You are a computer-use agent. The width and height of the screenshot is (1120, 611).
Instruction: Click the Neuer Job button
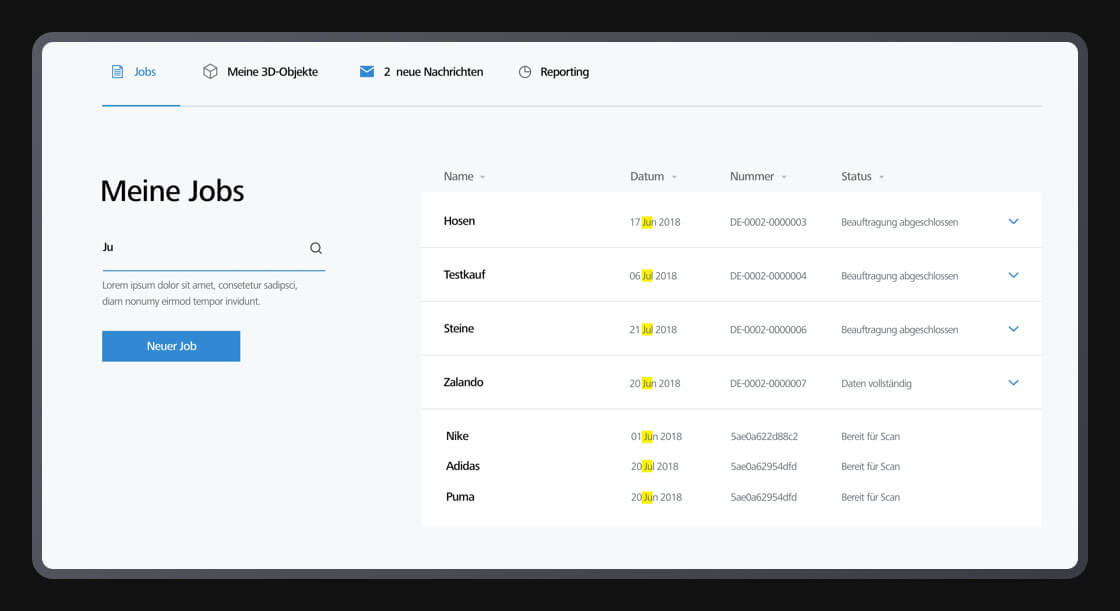click(171, 346)
